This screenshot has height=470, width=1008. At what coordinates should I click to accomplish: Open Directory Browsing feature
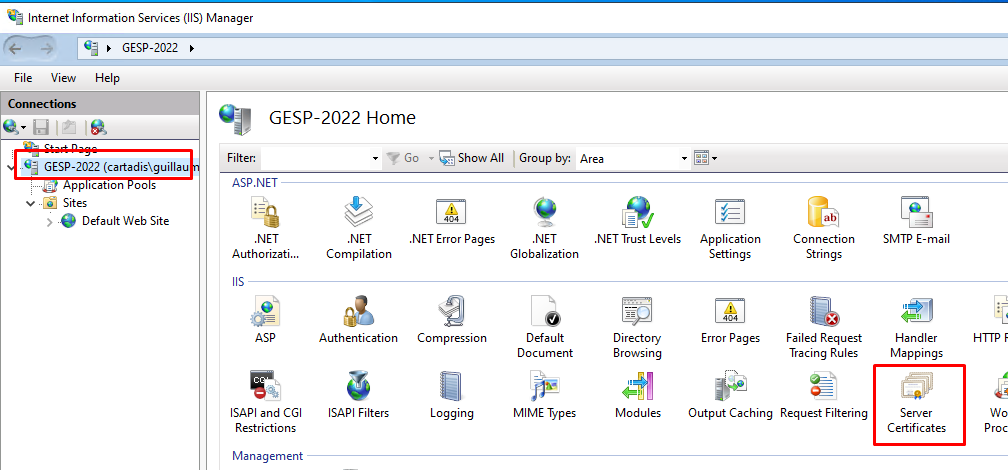[x=637, y=327]
